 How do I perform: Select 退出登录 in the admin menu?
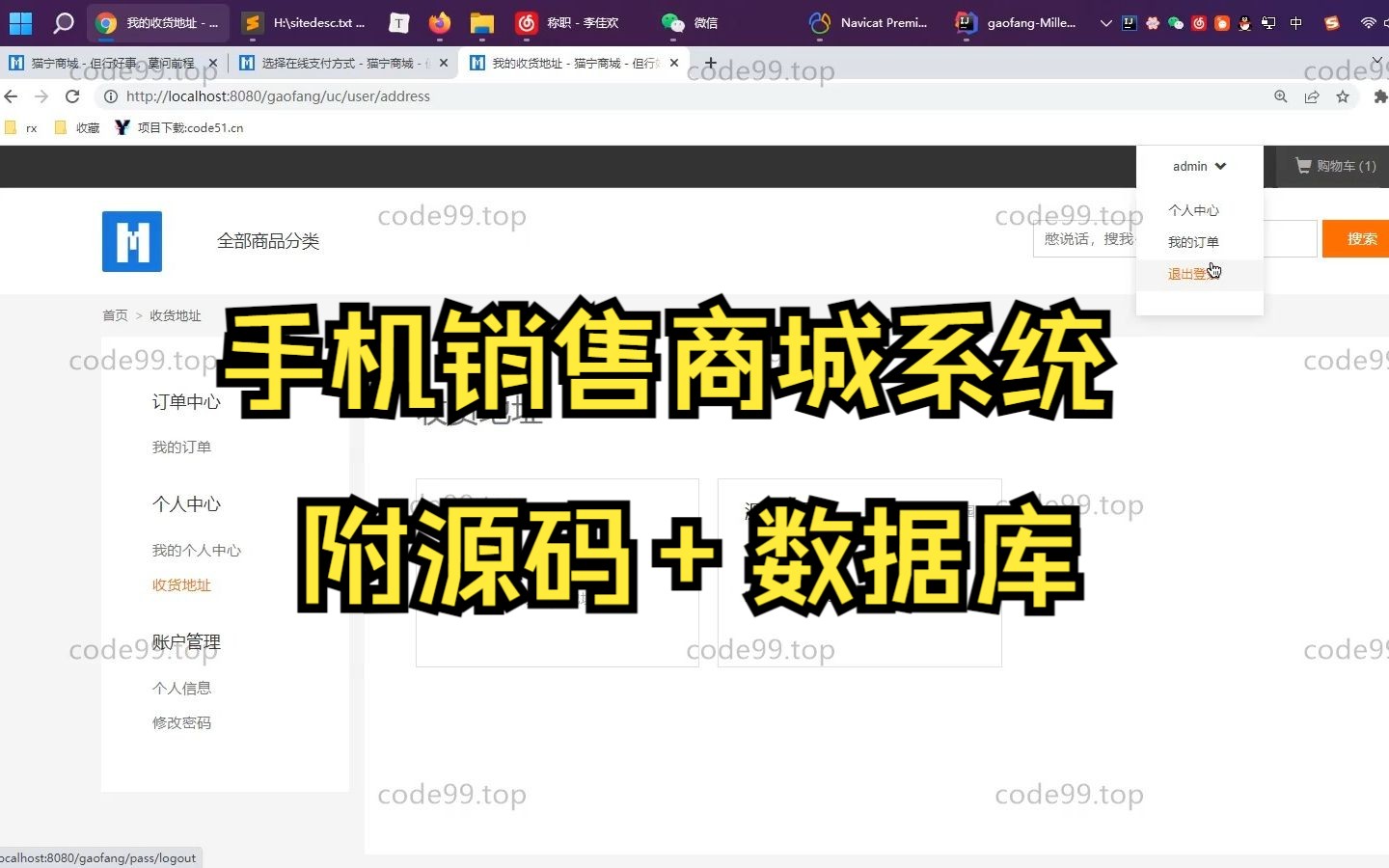point(1189,274)
